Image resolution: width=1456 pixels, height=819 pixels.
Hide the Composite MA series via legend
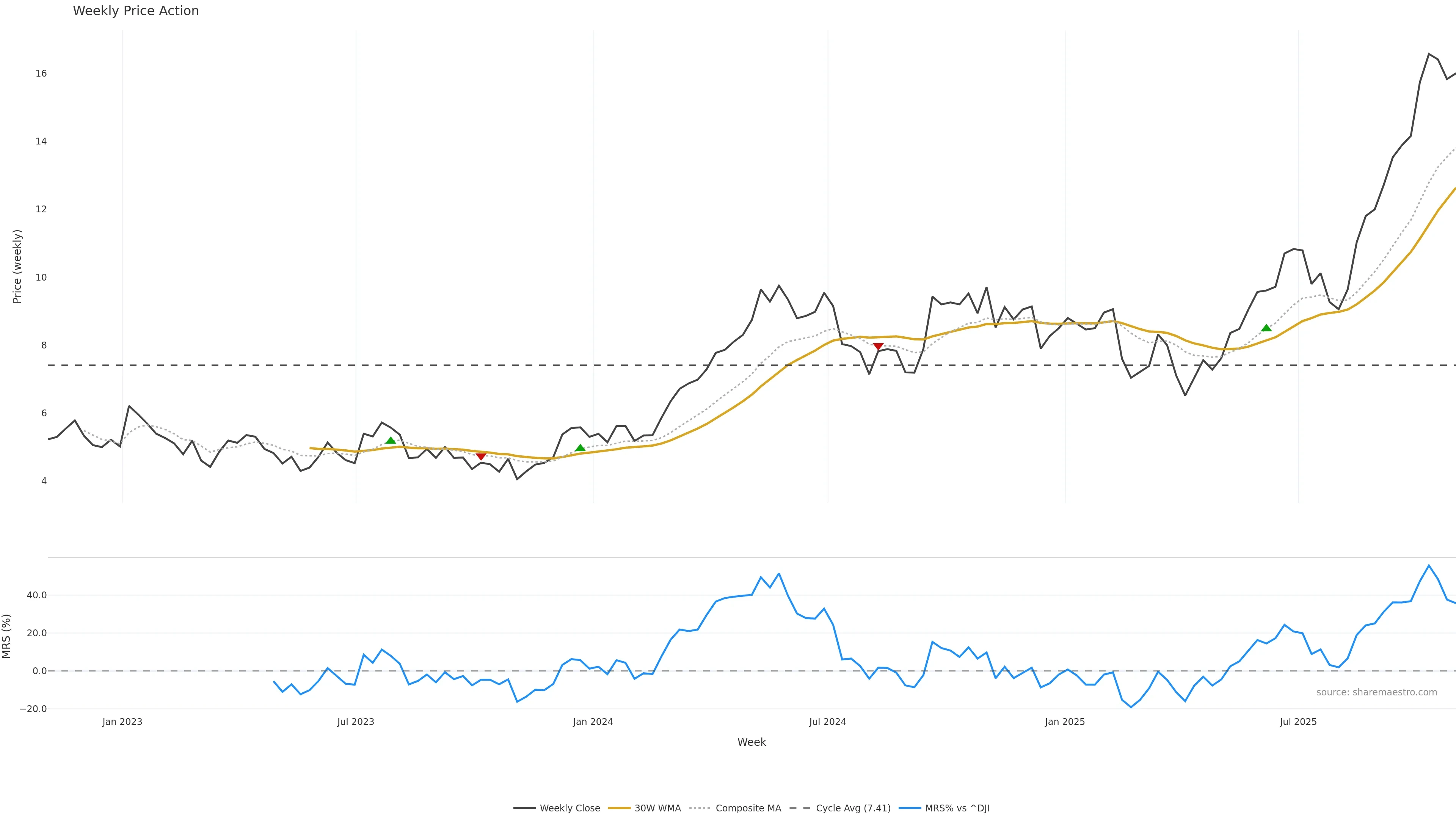[748, 808]
